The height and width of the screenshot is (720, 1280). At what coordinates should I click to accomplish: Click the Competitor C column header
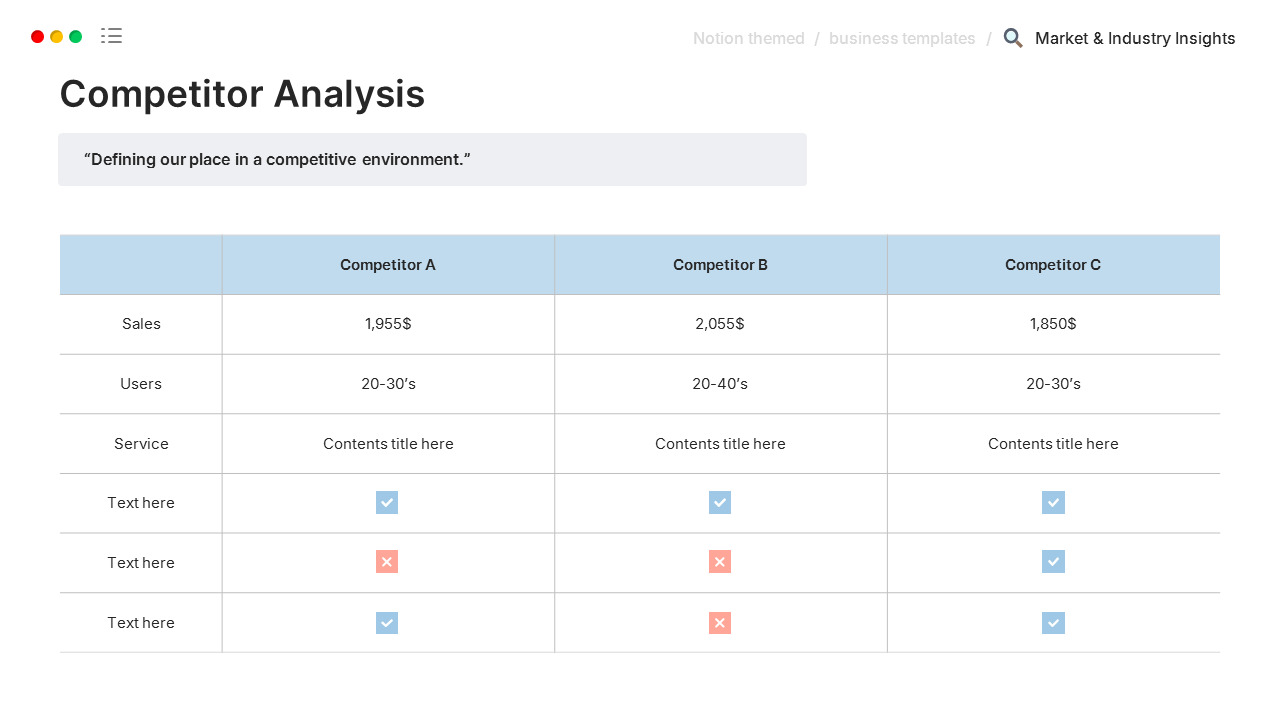coord(1053,265)
